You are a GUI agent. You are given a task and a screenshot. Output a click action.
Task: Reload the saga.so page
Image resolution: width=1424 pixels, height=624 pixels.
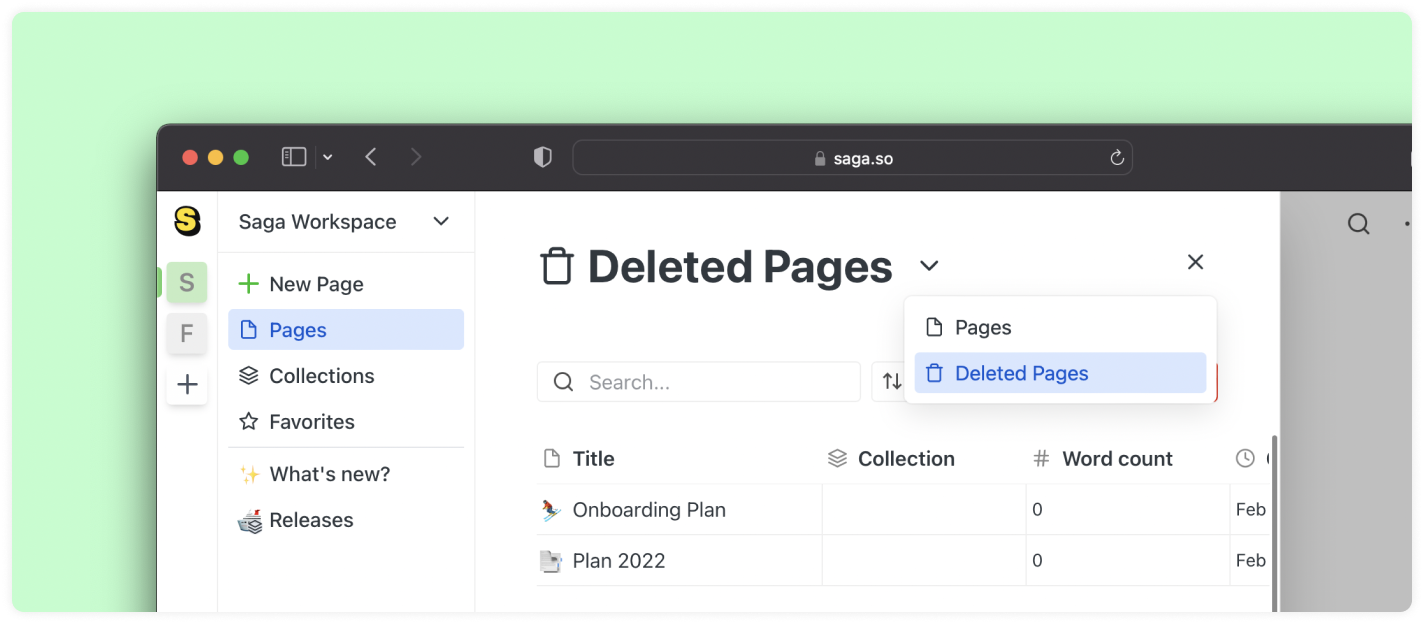click(1117, 158)
